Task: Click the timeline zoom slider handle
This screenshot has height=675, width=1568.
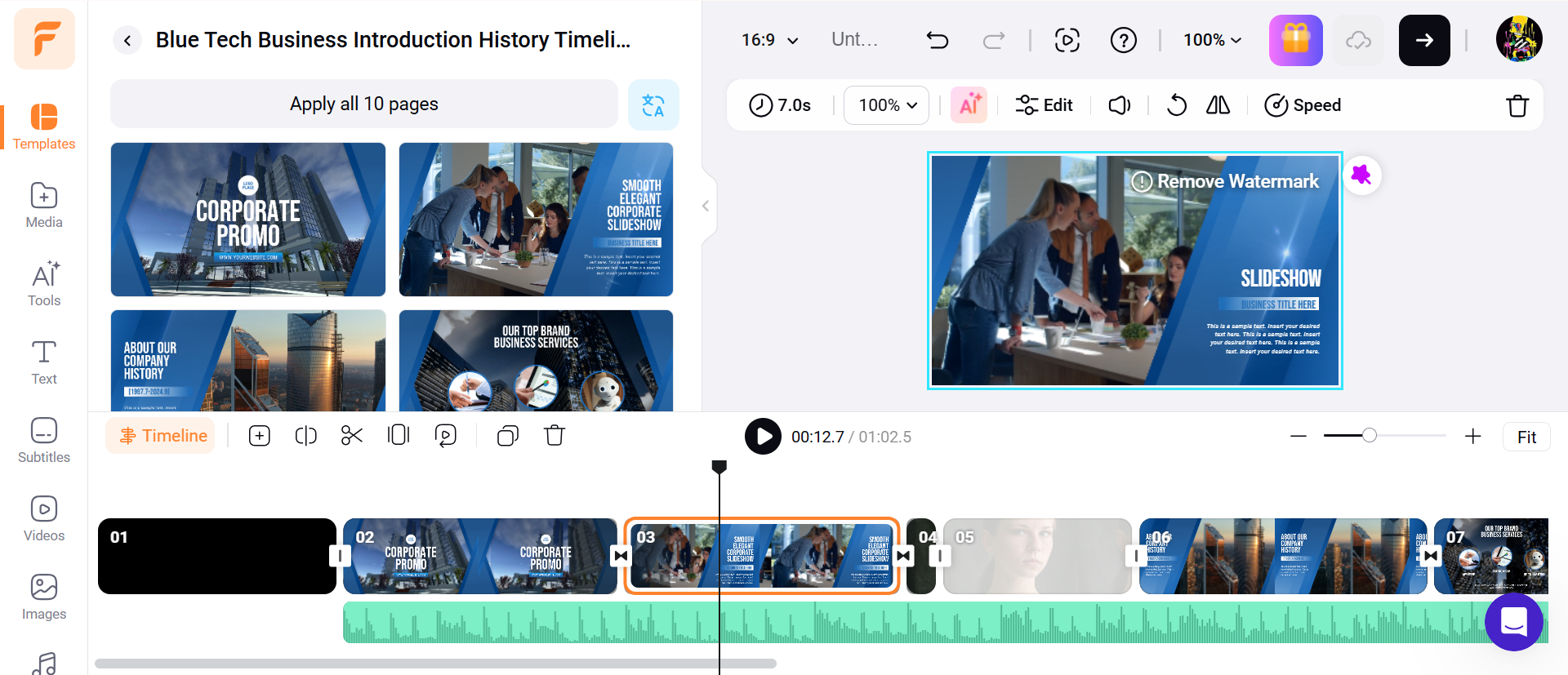Action: [x=1370, y=436]
